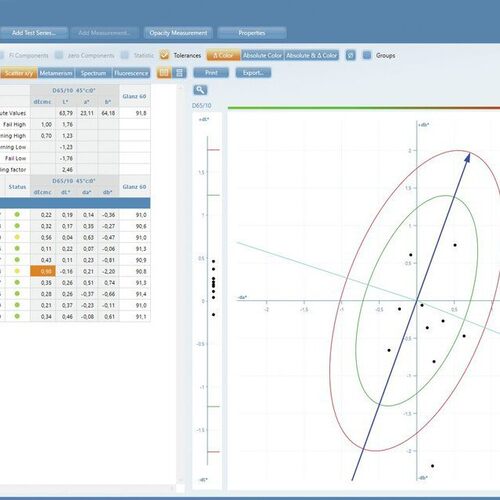500x500 pixels.
Task: Select the Absolute Color view mode
Action: (x=262, y=55)
